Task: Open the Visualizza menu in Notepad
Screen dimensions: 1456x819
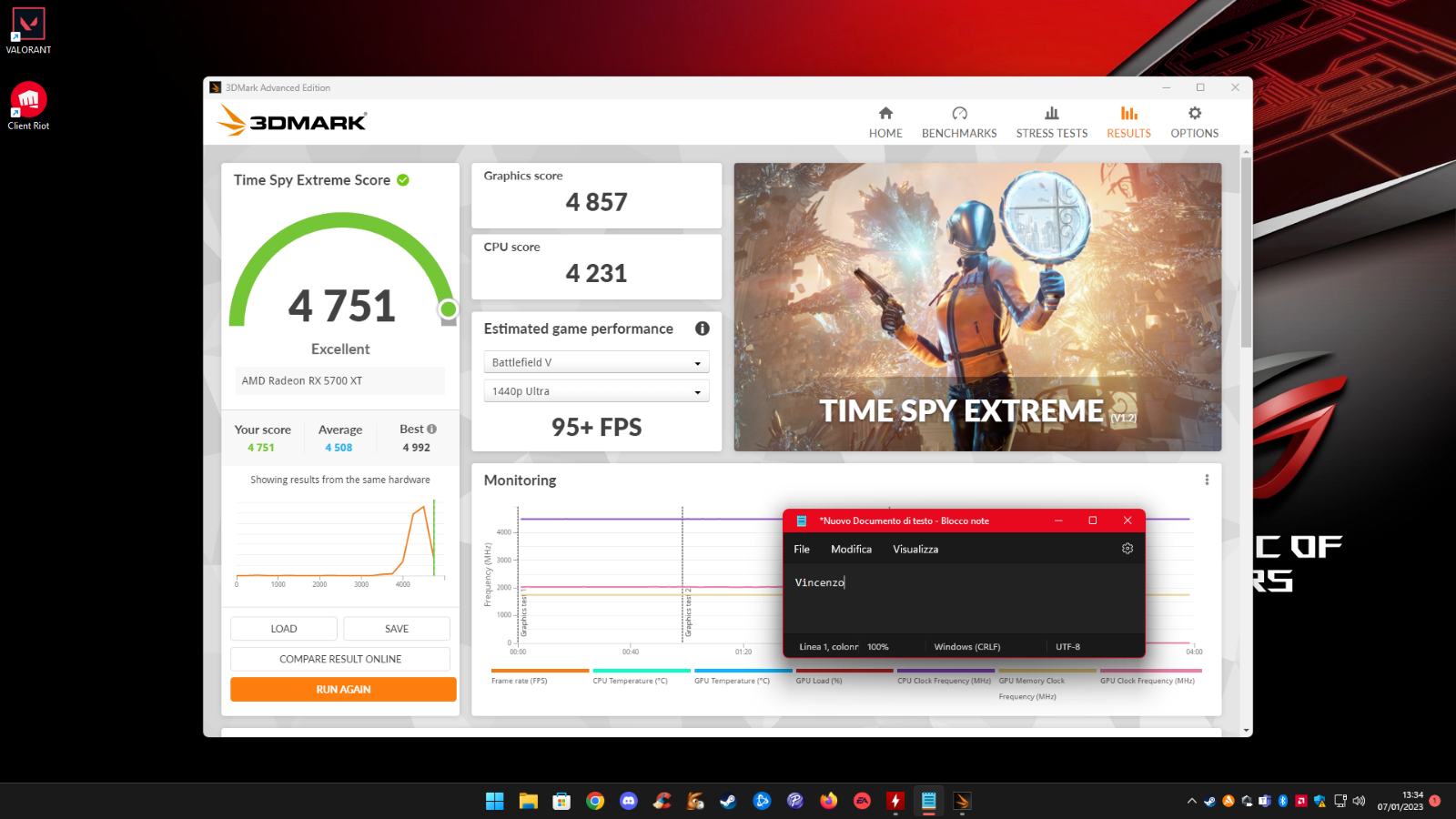Action: click(x=915, y=549)
